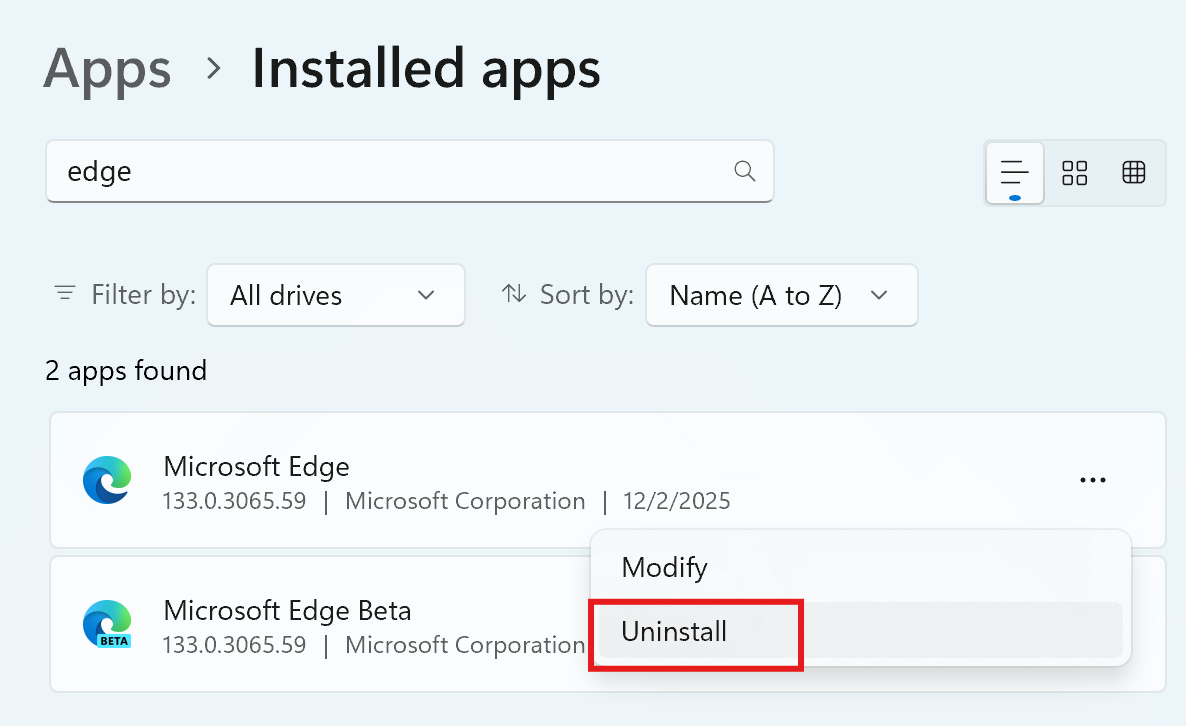
Task: Click the breadcrumb chevron after Apps
Action: [212, 68]
